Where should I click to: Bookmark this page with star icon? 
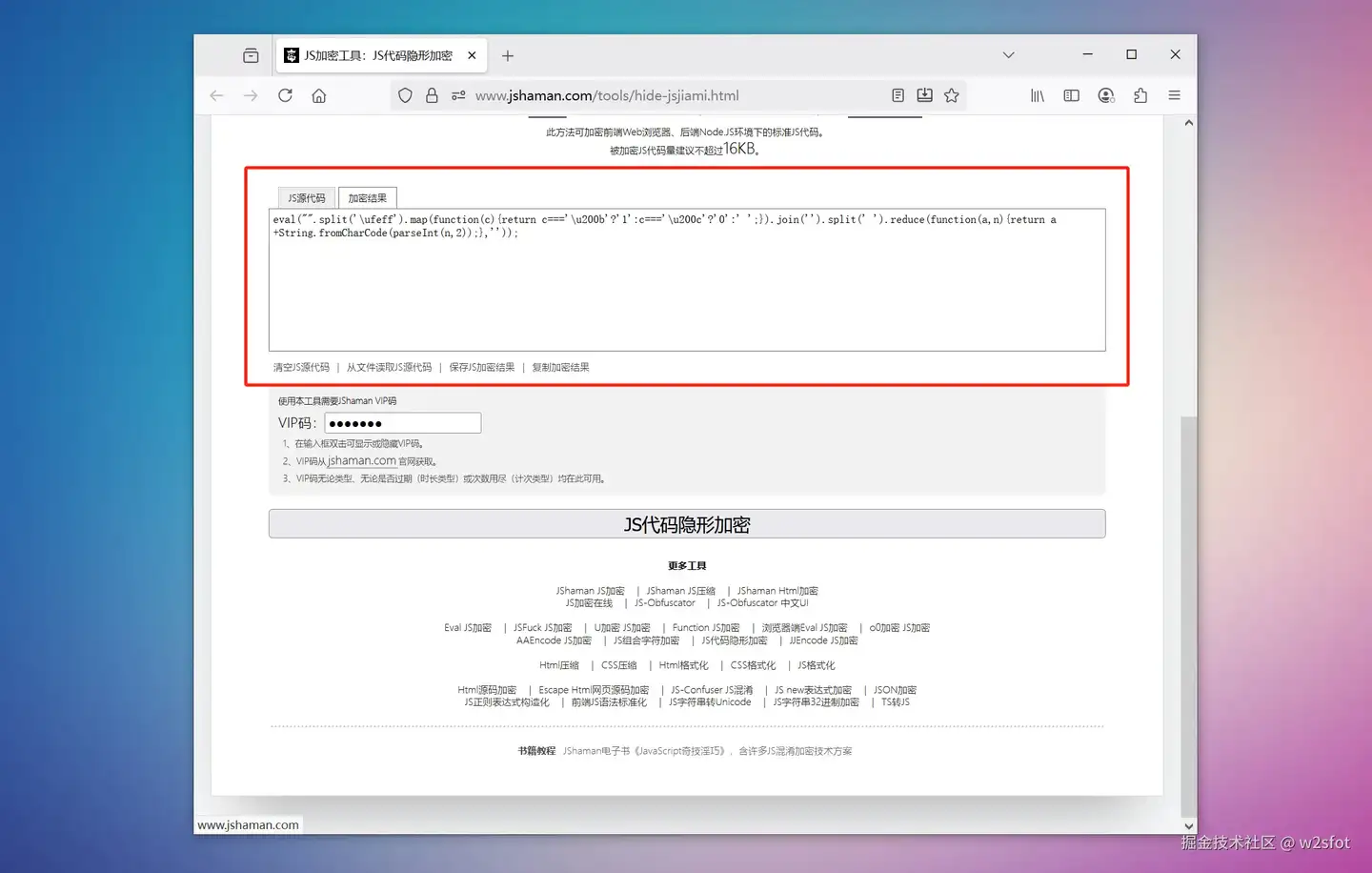point(951,95)
